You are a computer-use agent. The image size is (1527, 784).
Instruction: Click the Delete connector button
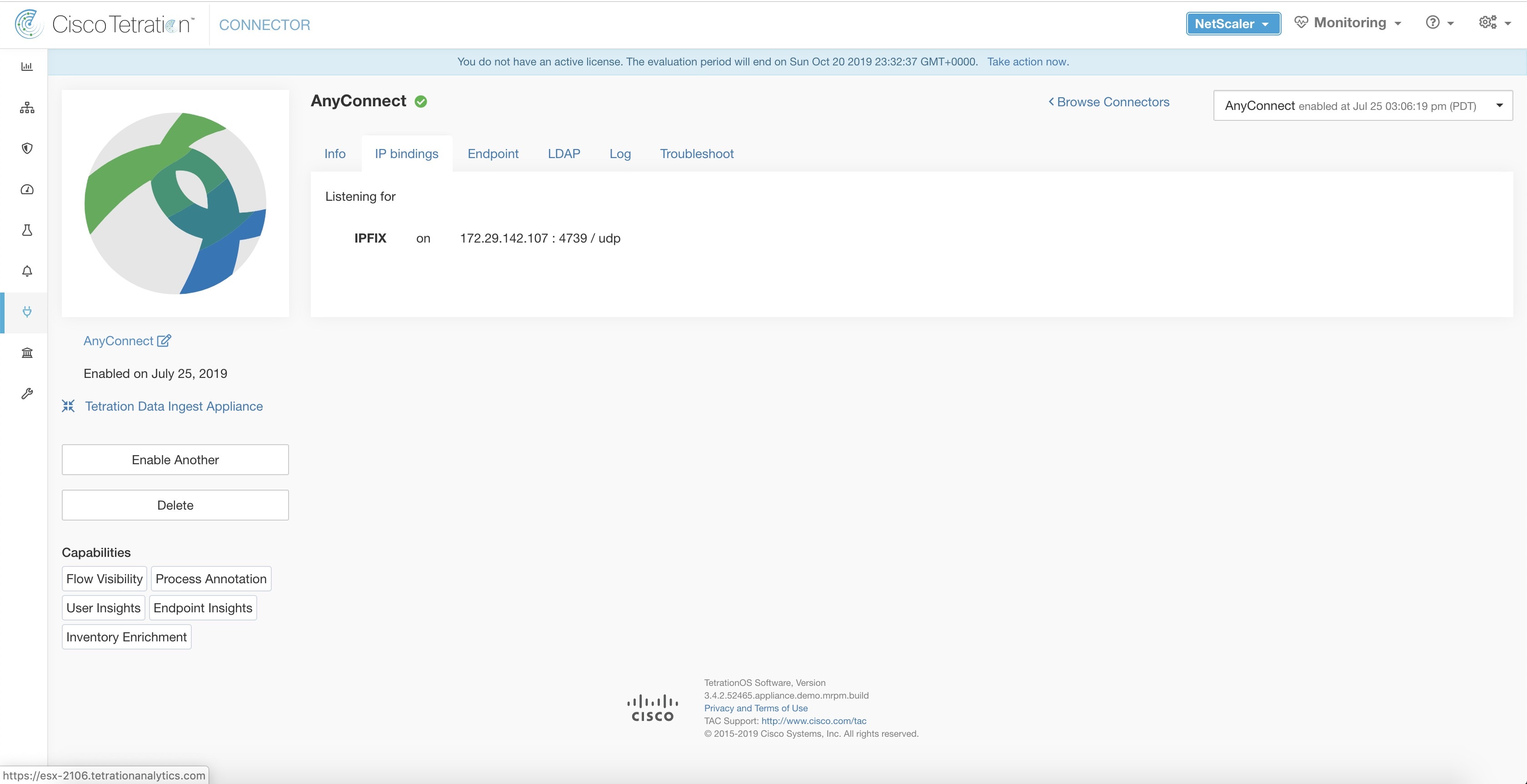175,505
